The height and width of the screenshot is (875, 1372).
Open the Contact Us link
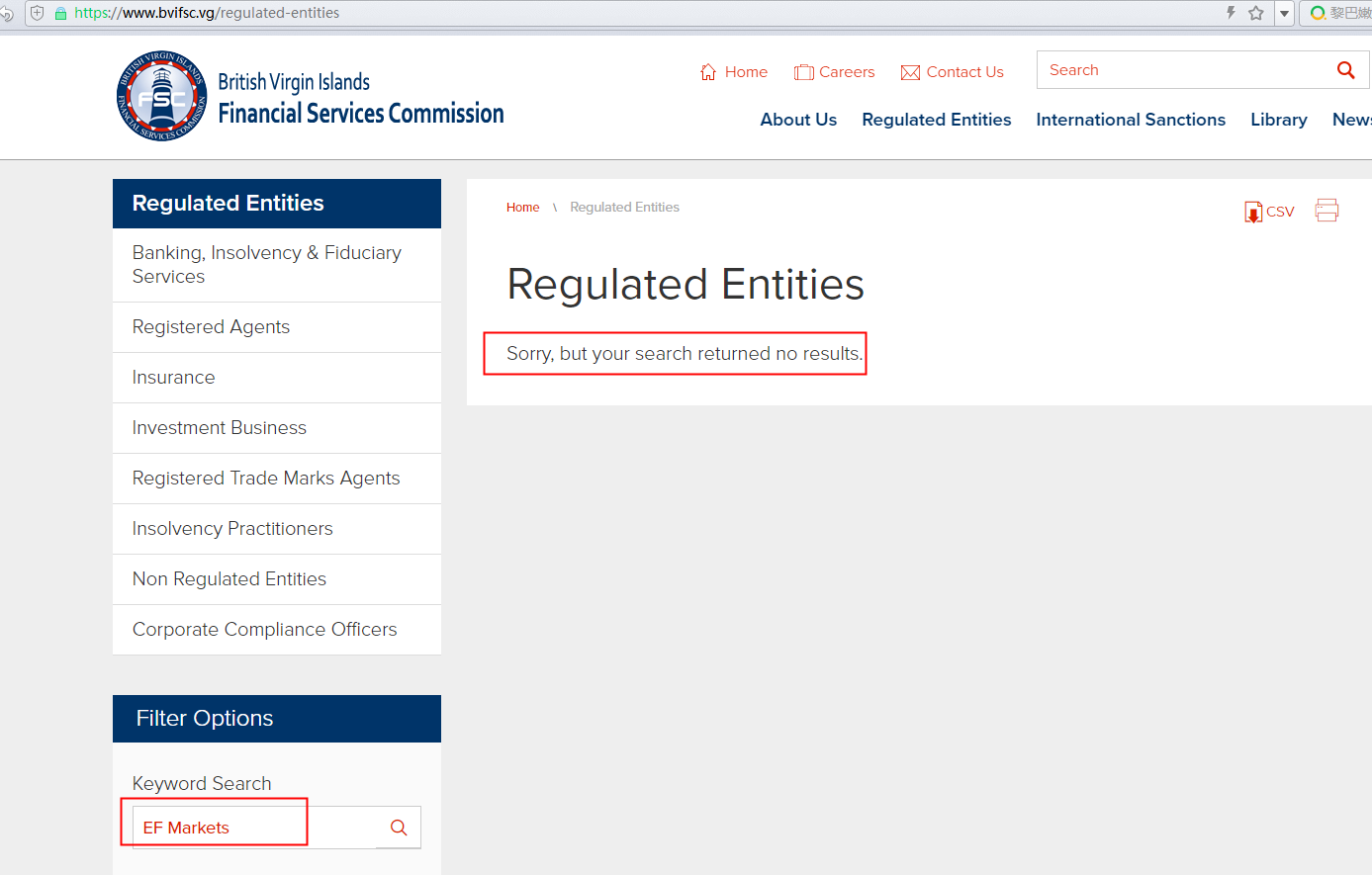pos(964,72)
